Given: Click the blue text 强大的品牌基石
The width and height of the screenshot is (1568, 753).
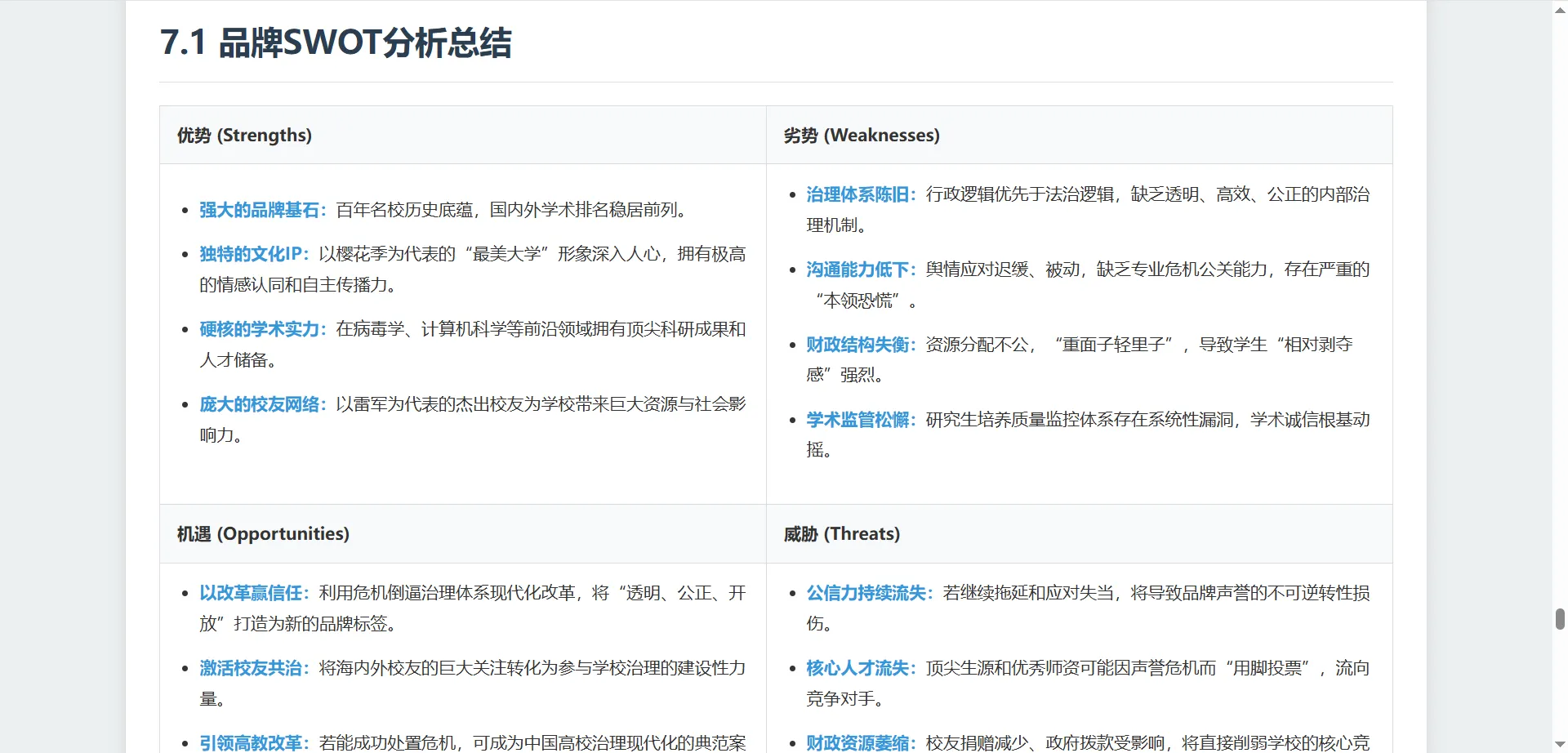Looking at the screenshot, I should click(x=259, y=211).
